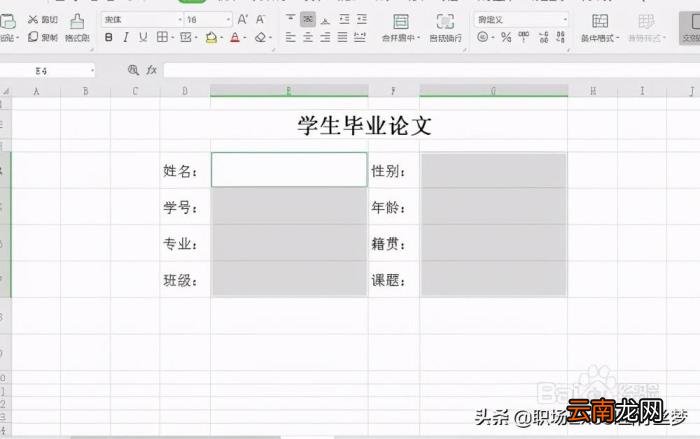Viewport: 700px width, 439px height.
Task: Select the 姓名 input cell
Action: (x=289, y=170)
